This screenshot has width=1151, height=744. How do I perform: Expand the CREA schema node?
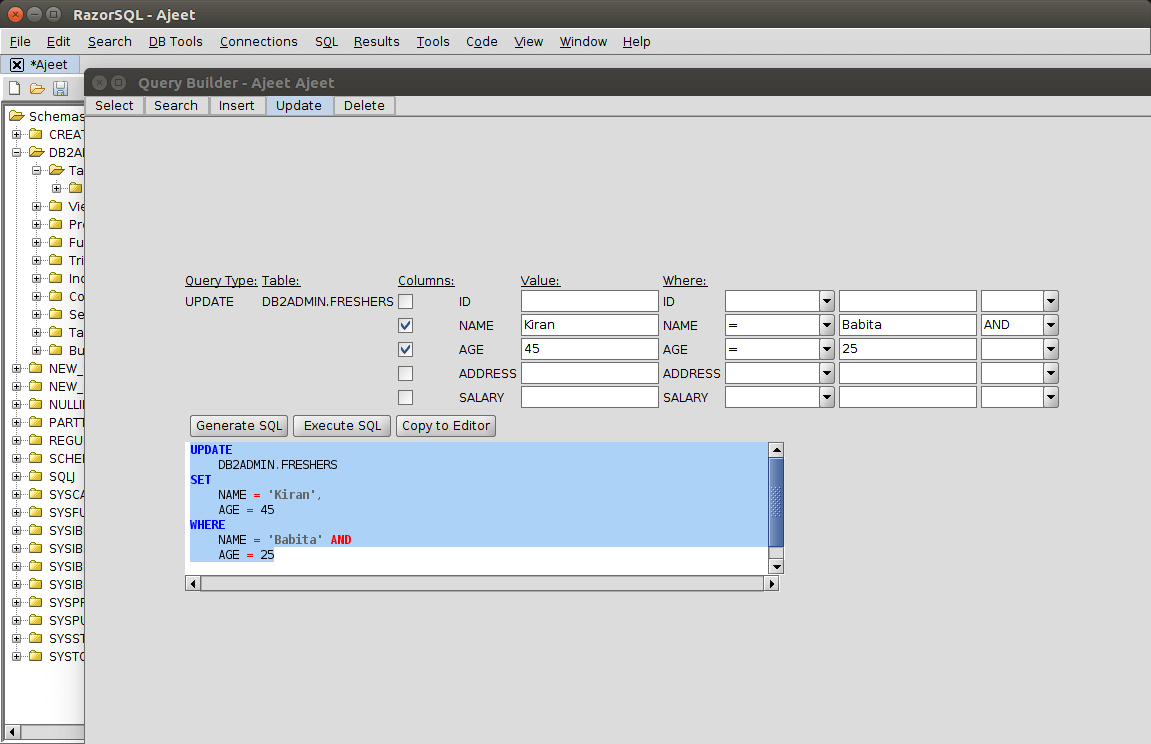click(x=16, y=134)
